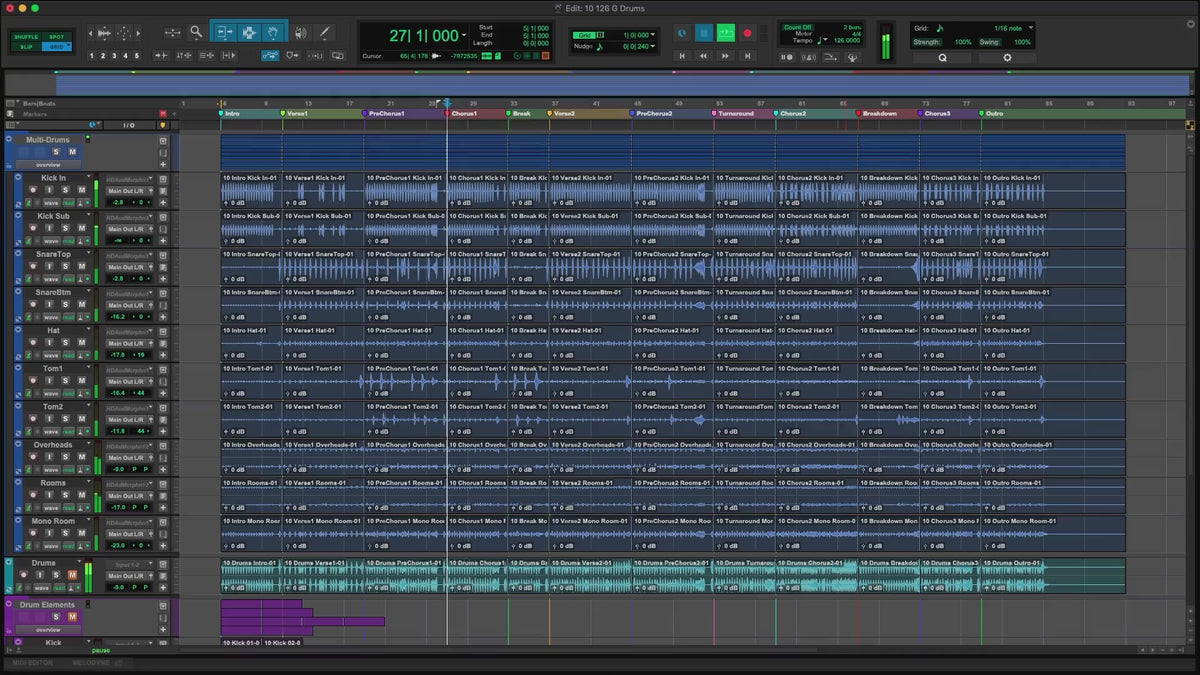Click the Record button in transport

pos(747,33)
